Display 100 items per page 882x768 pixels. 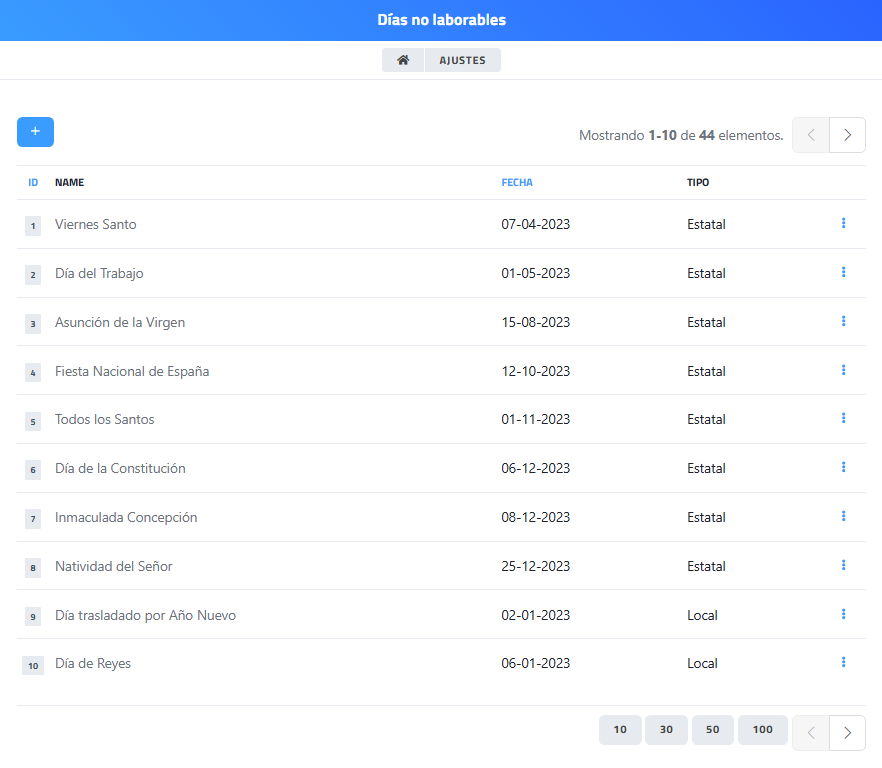[x=762, y=730]
